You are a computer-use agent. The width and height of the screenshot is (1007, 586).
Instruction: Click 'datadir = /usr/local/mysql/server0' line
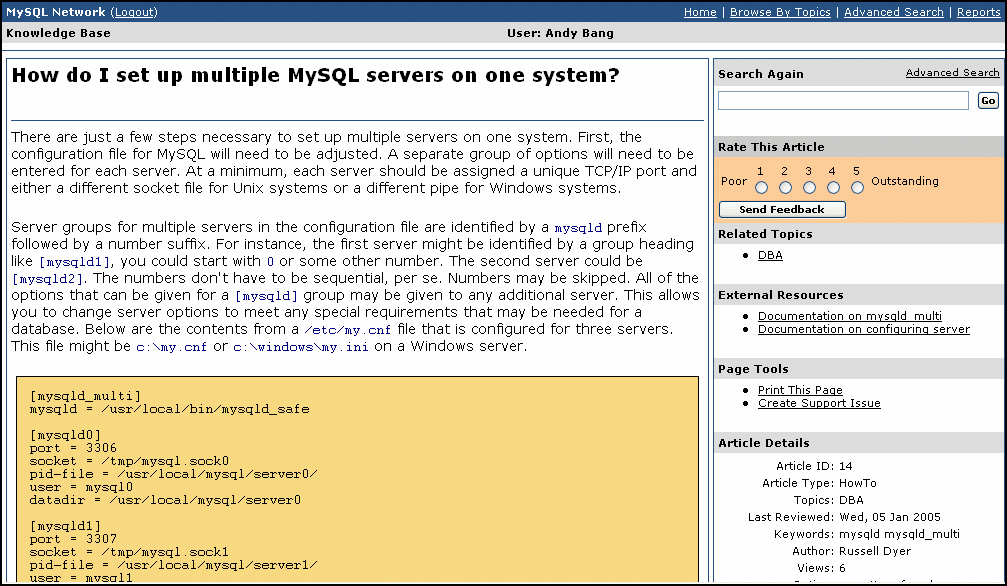(165, 500)
